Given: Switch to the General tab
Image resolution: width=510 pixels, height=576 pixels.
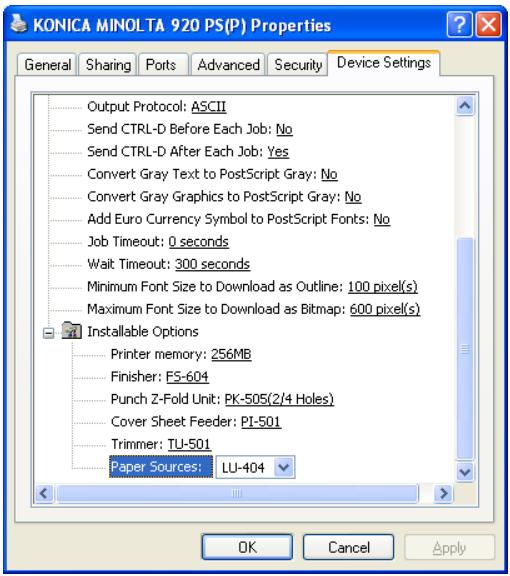Looking at the screenshot, I should coord(47,65).
